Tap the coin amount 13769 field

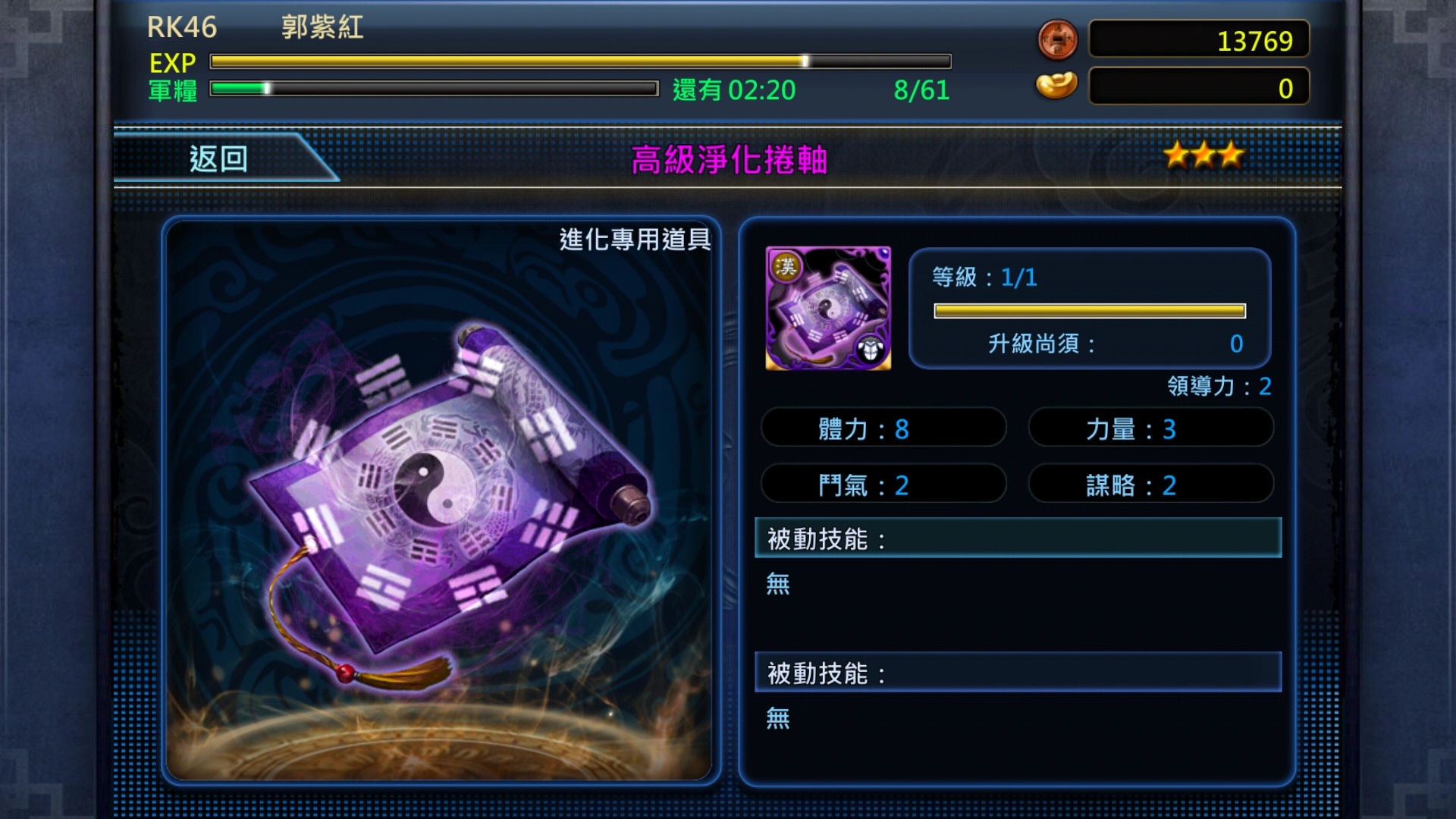coord(1199,39)
